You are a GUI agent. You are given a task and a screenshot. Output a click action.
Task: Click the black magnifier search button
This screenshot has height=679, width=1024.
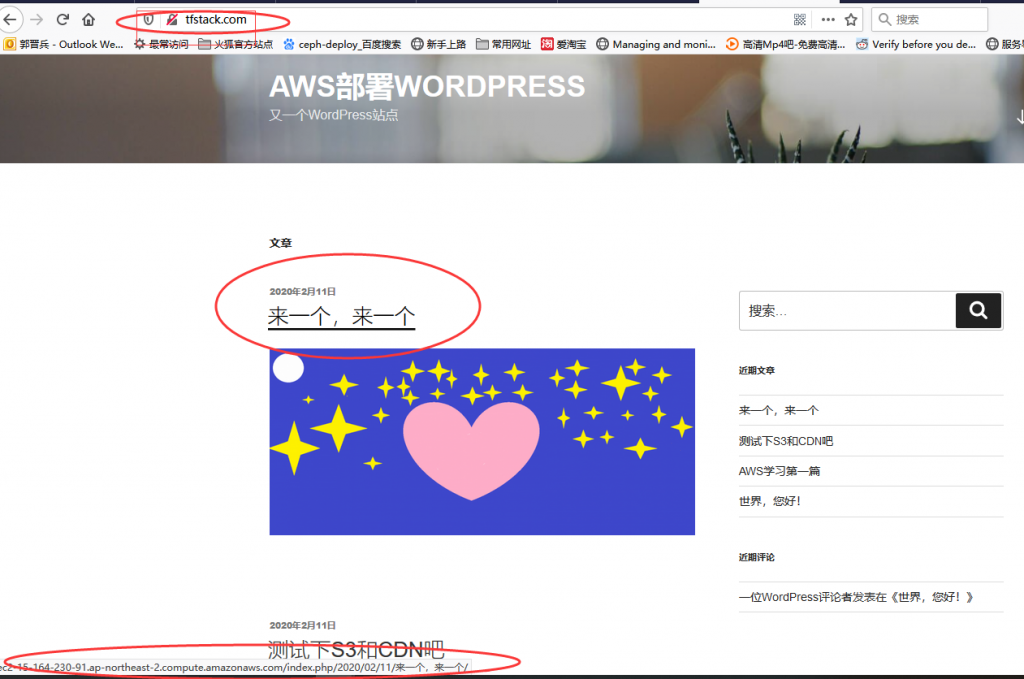(x=978, y=311)
